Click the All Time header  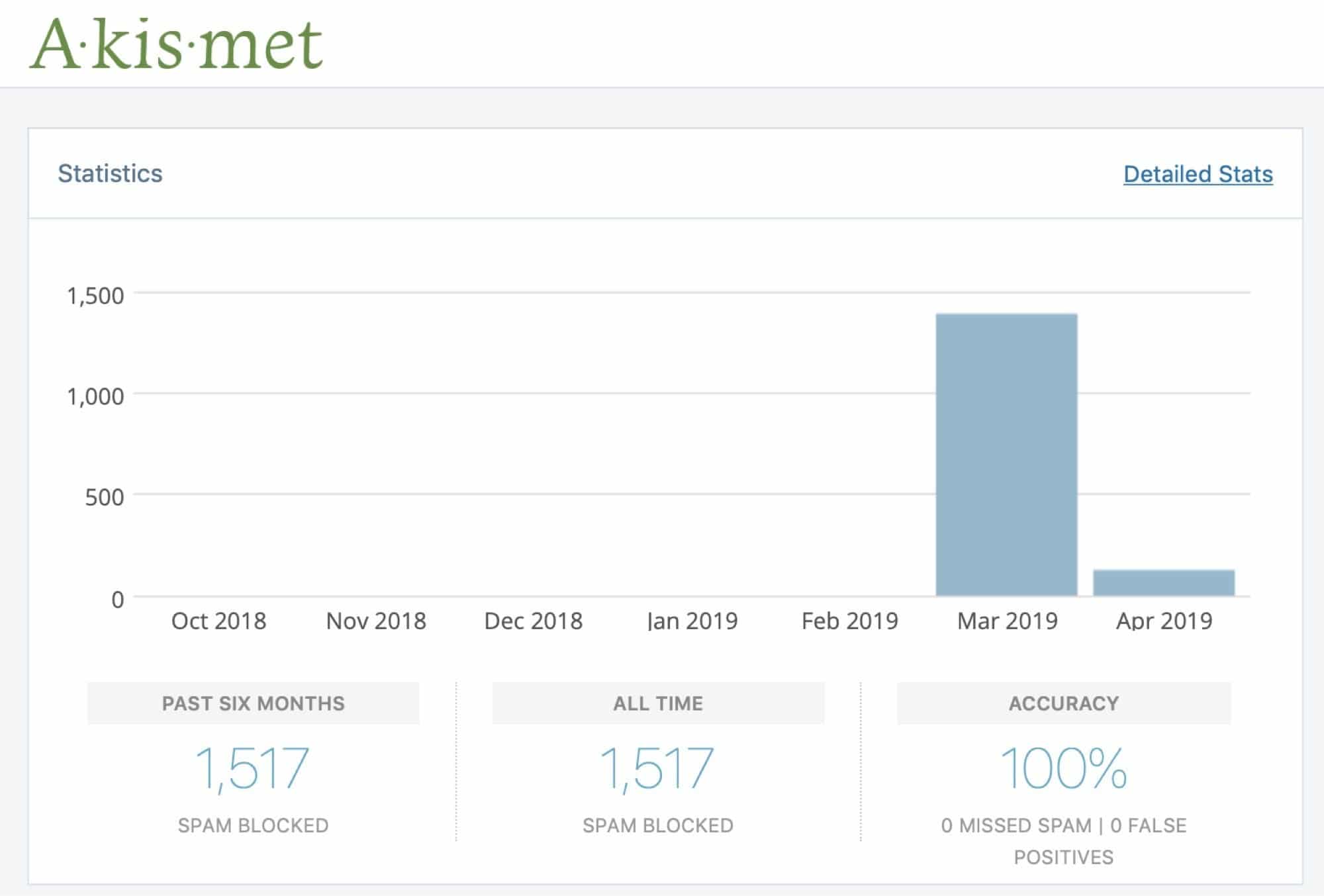point(658,703)
